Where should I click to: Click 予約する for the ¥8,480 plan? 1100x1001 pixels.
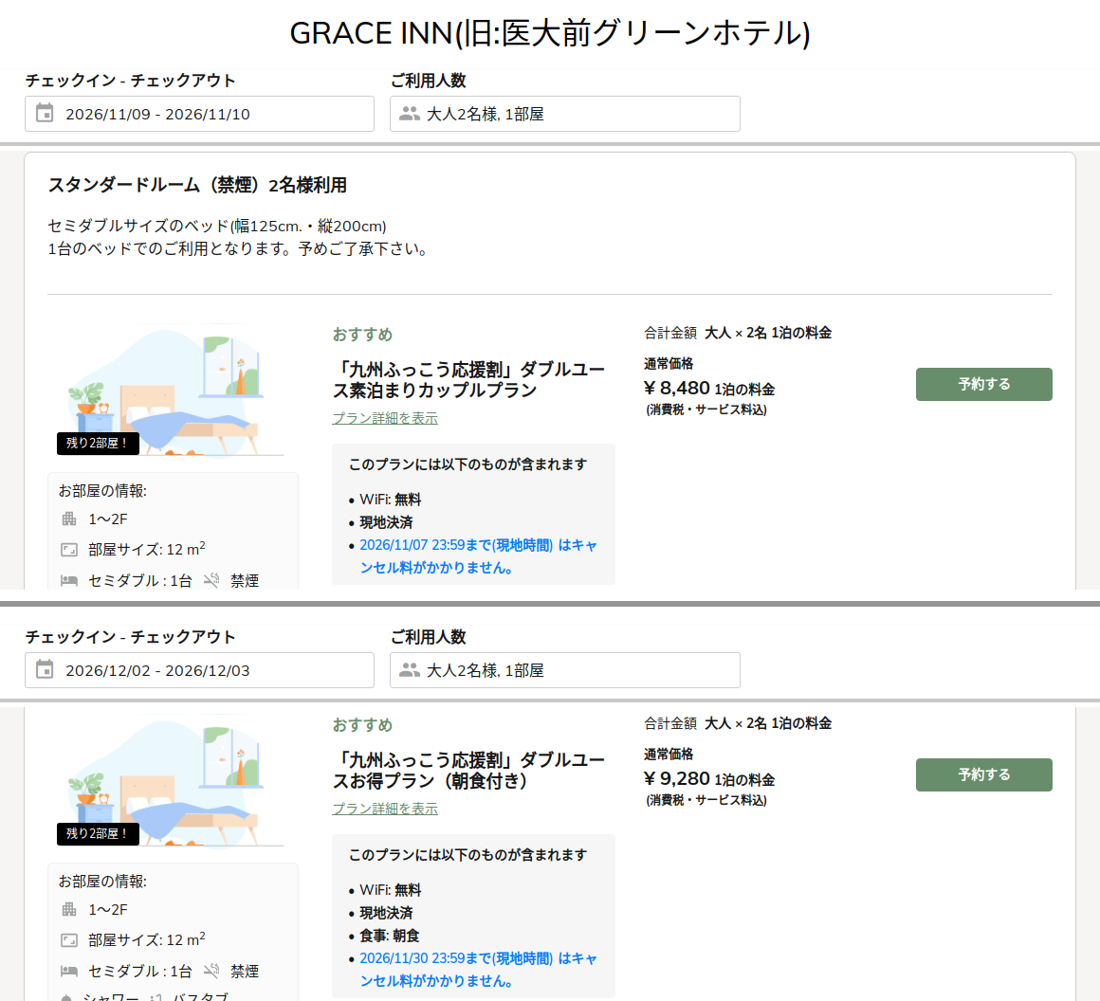coord(984,384)
